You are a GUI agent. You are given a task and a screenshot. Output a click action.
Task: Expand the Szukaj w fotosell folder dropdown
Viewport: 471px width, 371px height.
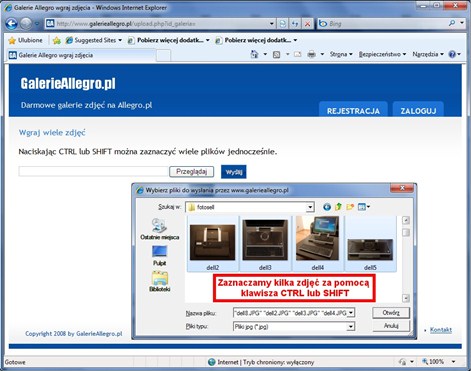(310, 207)
